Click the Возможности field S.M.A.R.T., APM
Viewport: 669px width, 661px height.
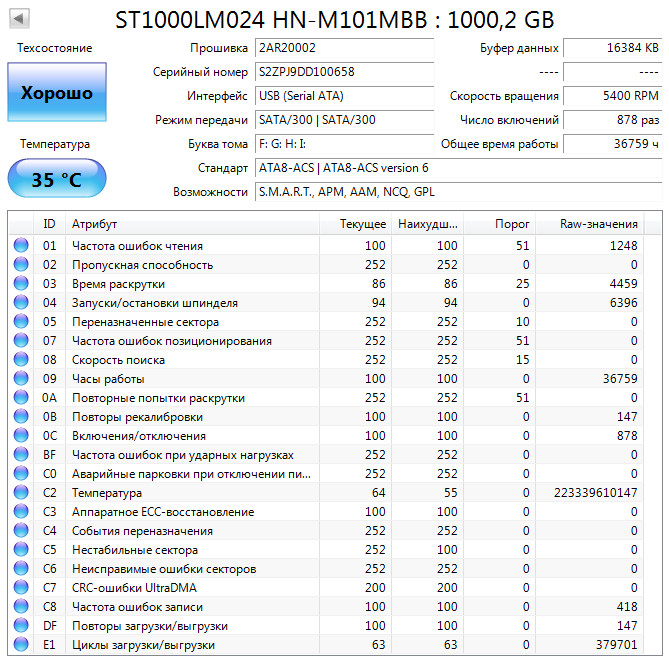(459, 192)
